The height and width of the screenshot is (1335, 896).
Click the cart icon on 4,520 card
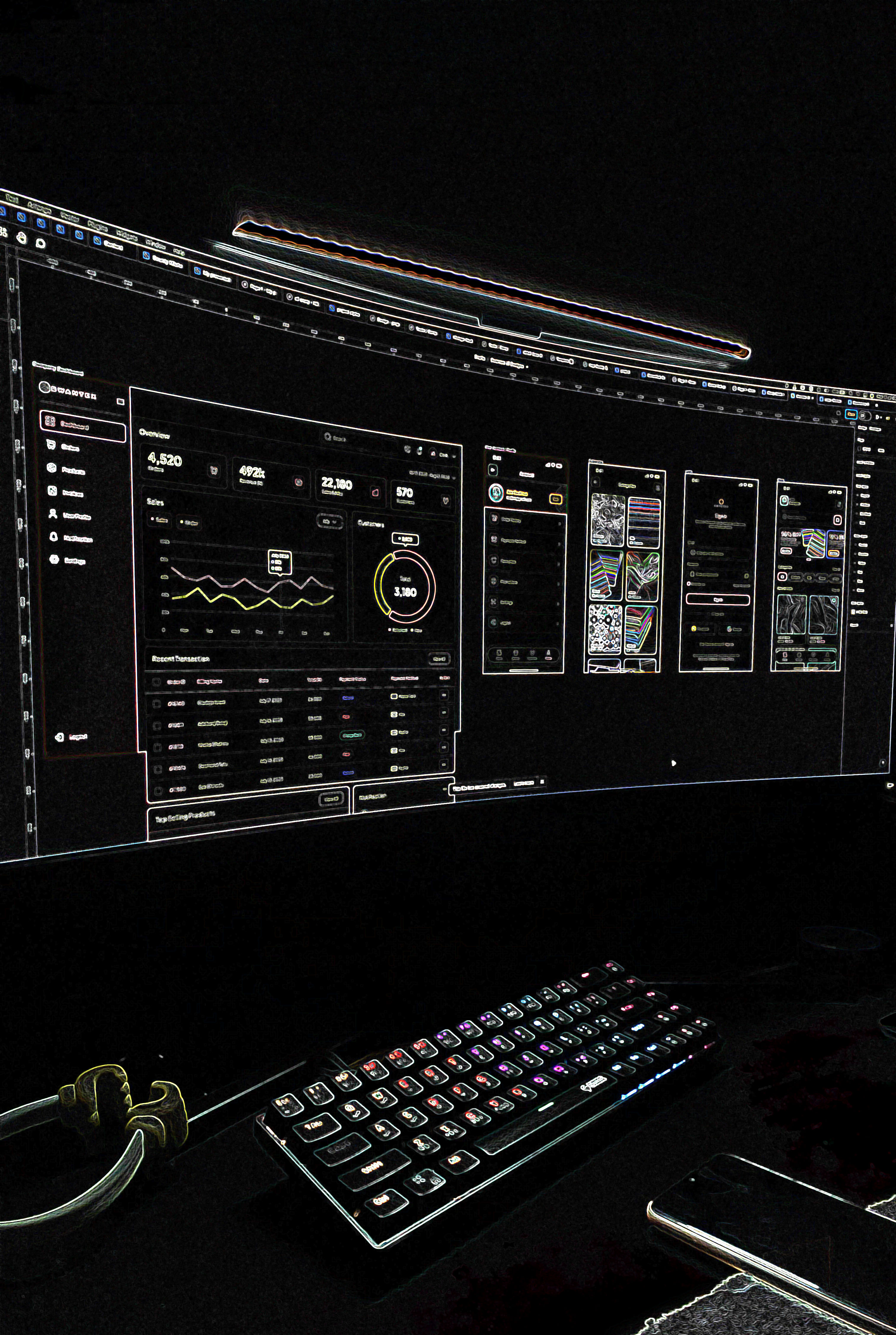click(214, 470)
